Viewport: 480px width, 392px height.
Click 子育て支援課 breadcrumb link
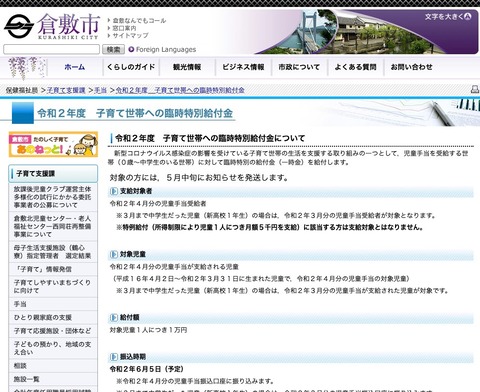[x=66, y=90]
